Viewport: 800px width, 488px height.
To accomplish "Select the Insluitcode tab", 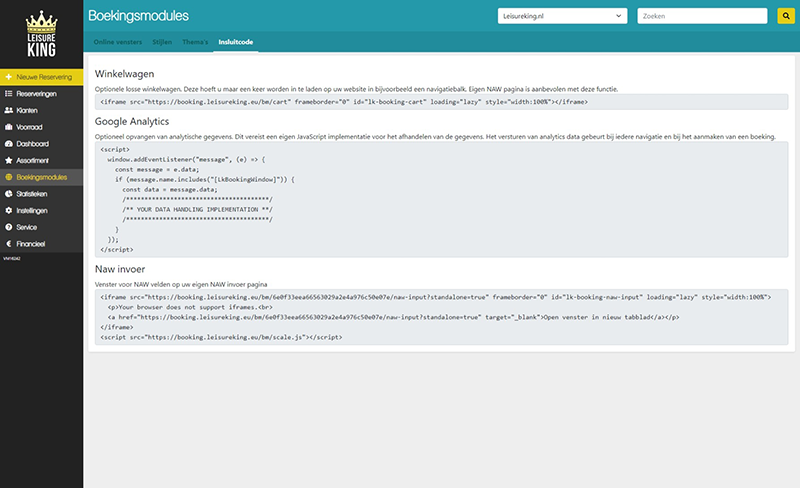I will point(236,42).
